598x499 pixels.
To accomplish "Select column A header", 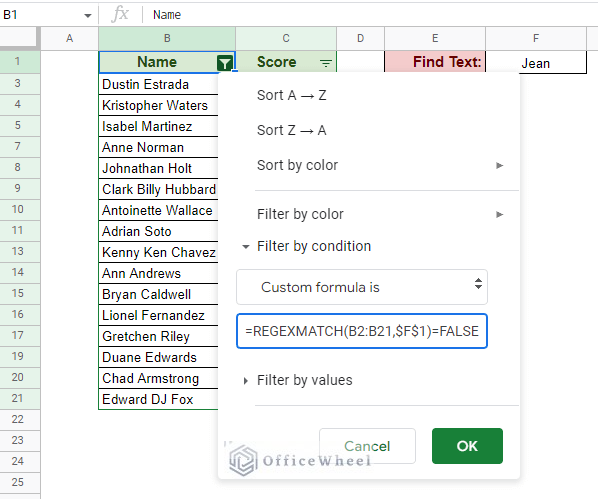I will 69,38.
